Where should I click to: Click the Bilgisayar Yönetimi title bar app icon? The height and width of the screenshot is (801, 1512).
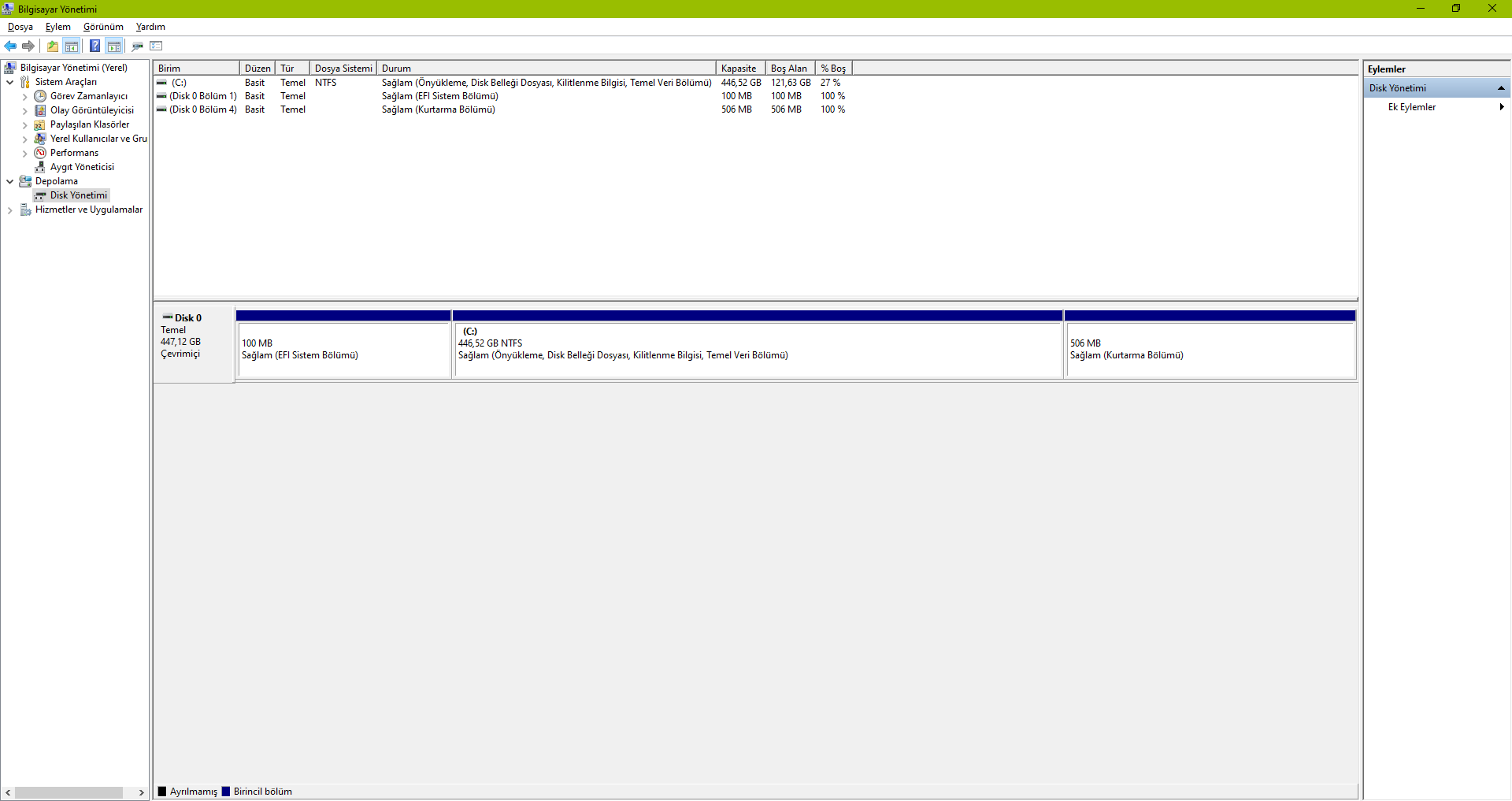coord(8,9)
